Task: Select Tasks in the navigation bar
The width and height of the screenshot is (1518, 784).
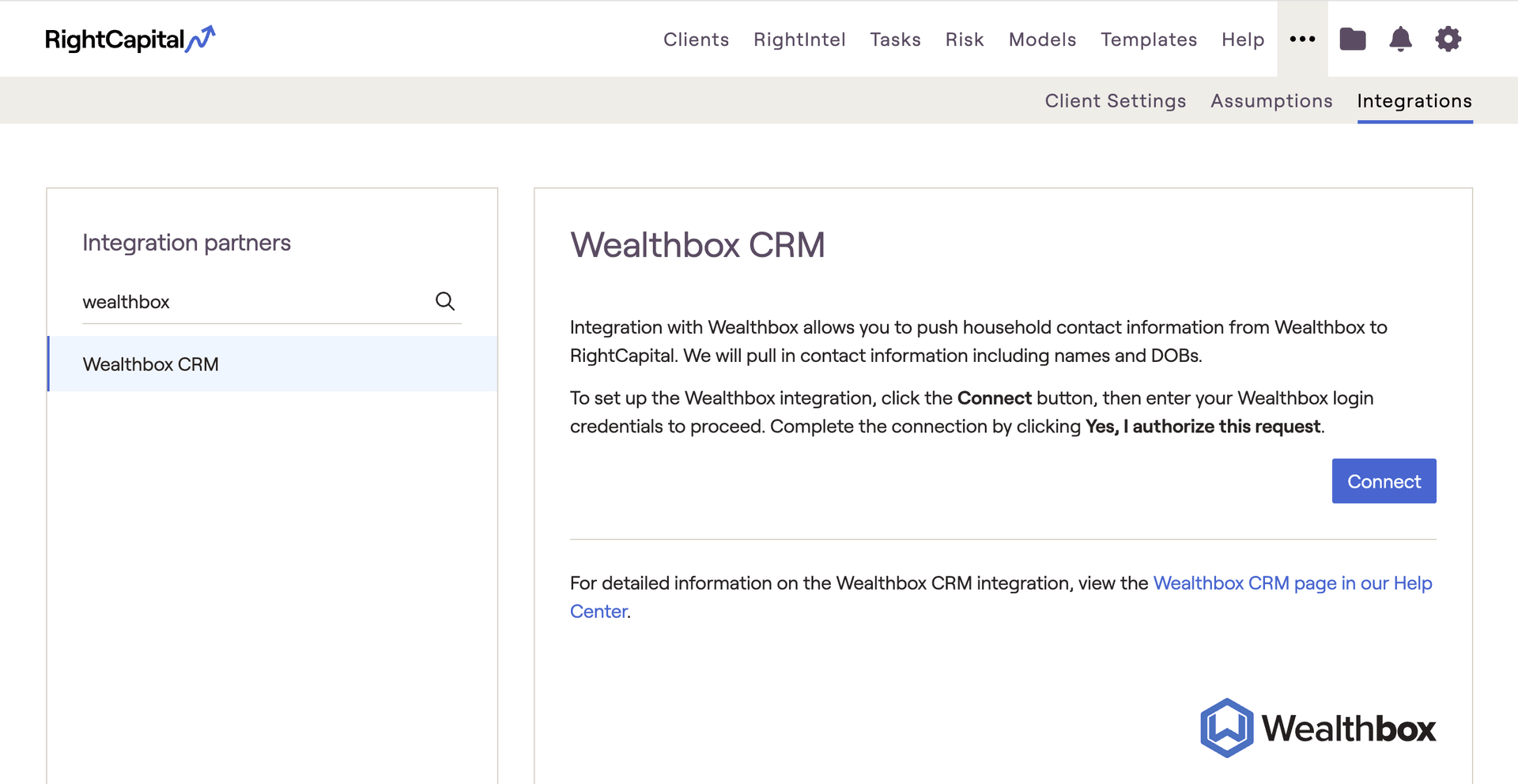Action: pos(895,40)
